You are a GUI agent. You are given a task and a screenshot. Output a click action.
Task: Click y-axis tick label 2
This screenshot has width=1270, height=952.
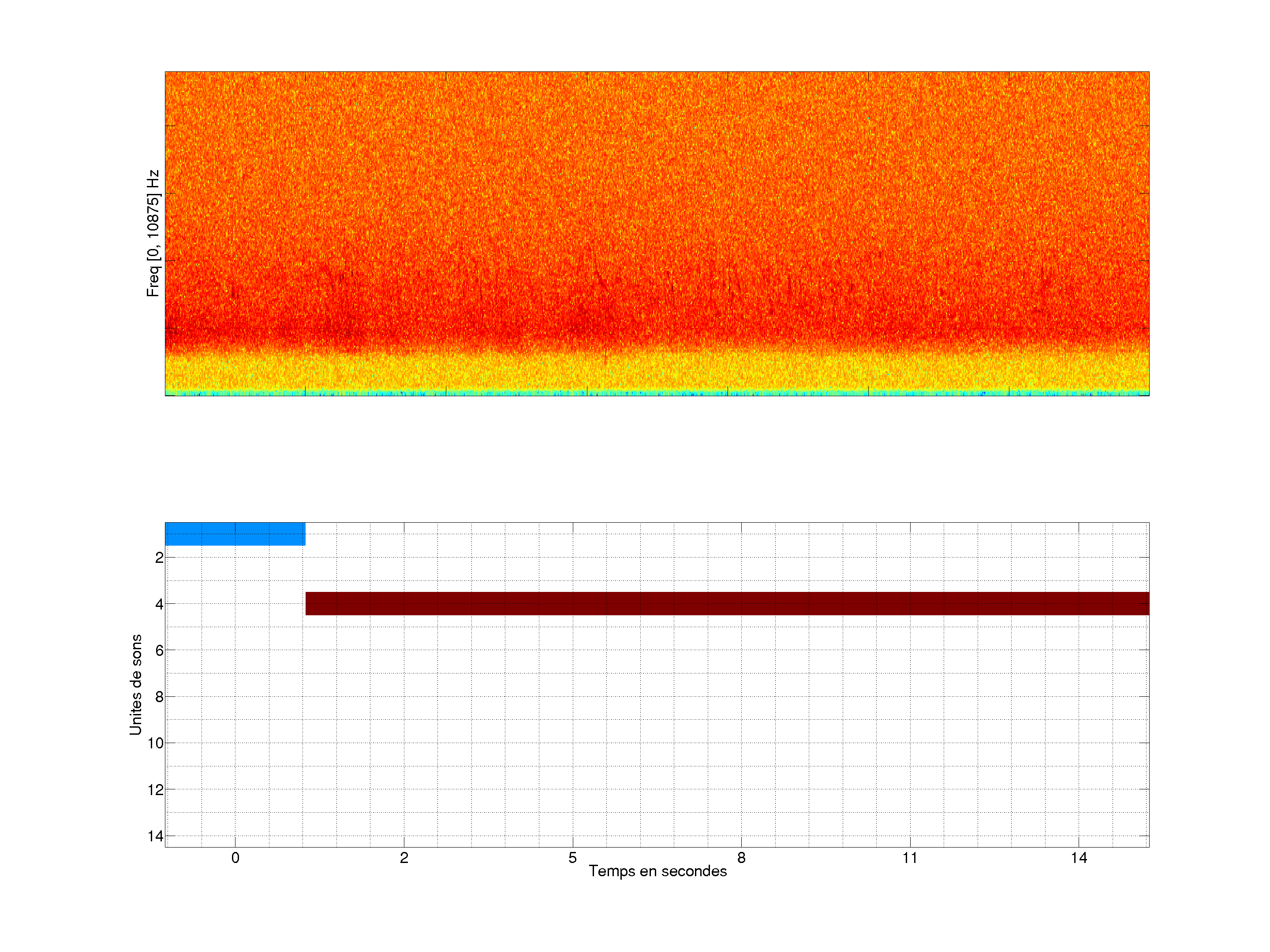[159, 558]
